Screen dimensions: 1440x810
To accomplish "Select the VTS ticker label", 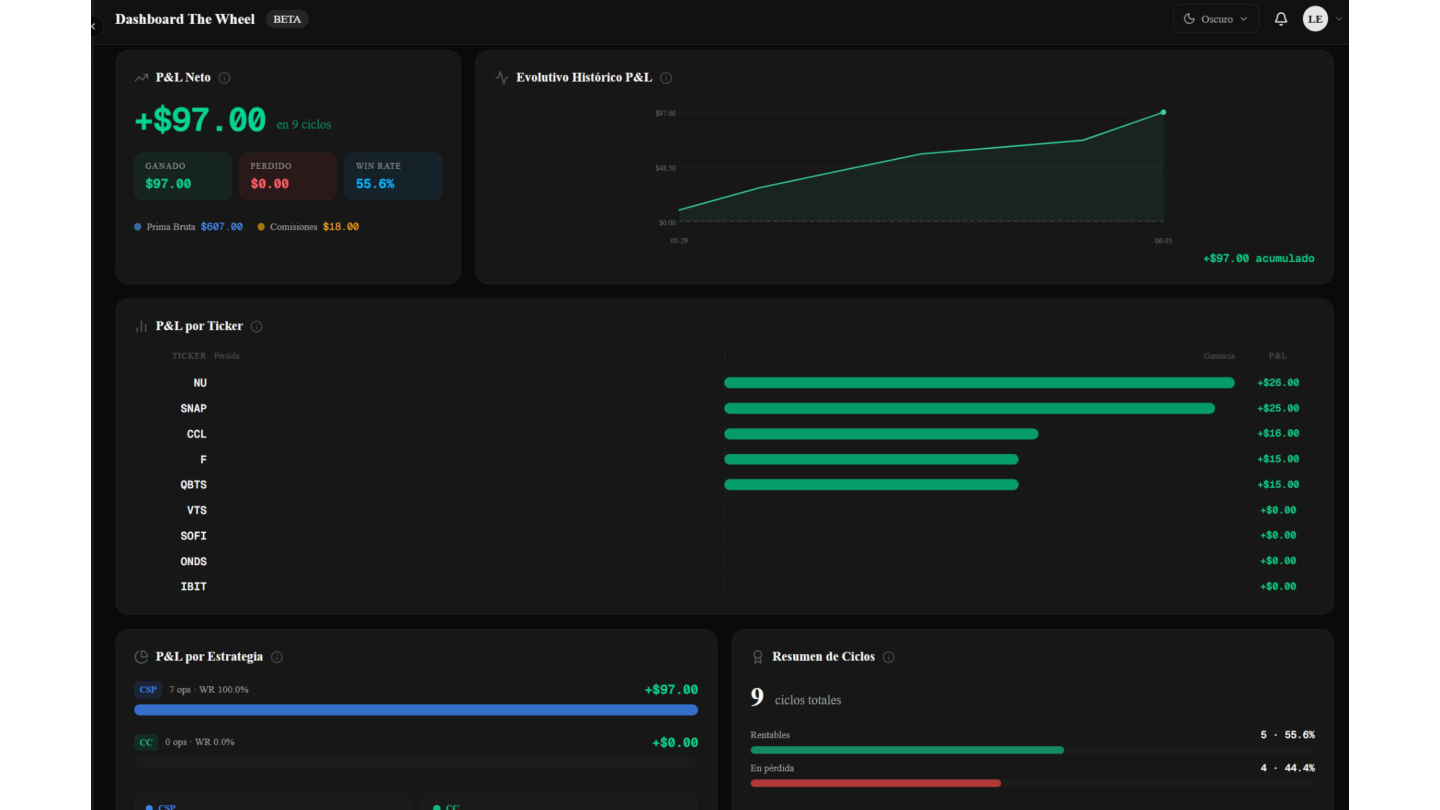I will pyautogui.click(x=197, y=510).
